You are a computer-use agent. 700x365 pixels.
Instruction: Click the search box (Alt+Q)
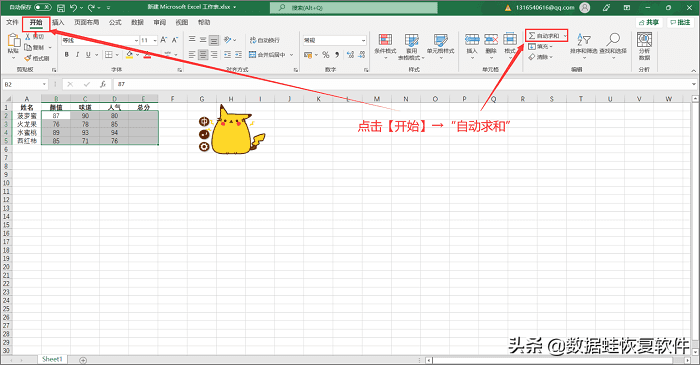(354, 8)
